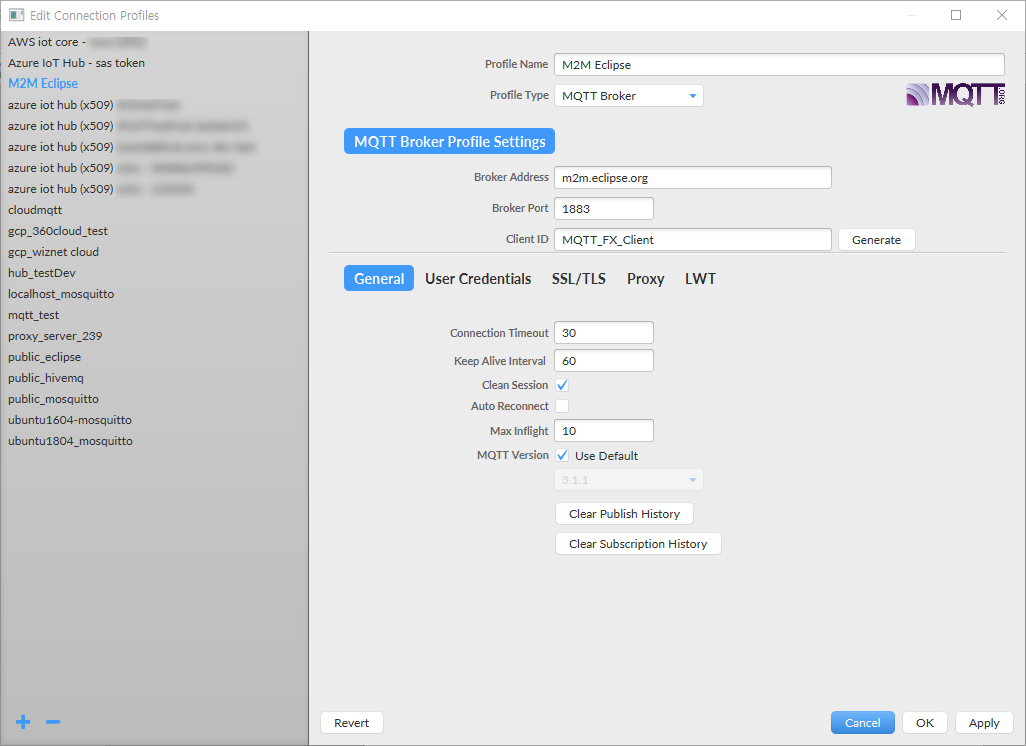Maximize the Edit Connection Profiles window
The image size is (1026, 746).
(x=956, y=15)
